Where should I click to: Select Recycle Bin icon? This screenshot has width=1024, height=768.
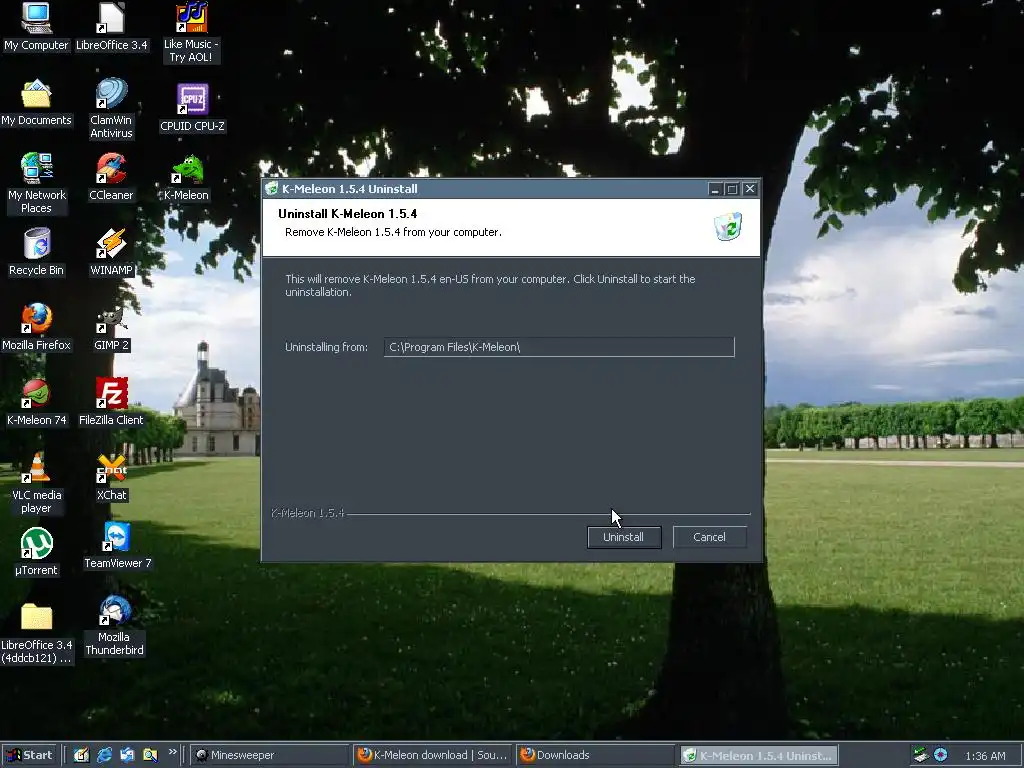click(36, 253)
